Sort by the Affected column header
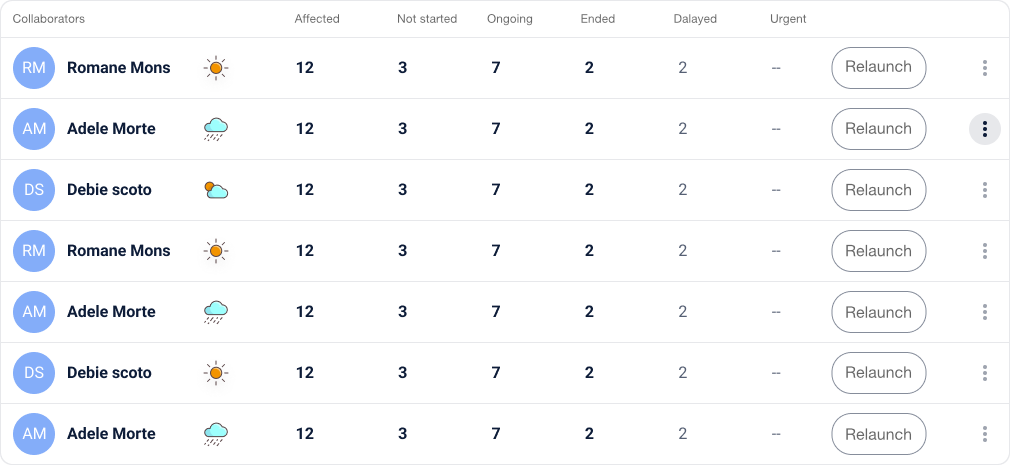 (317, 19)
